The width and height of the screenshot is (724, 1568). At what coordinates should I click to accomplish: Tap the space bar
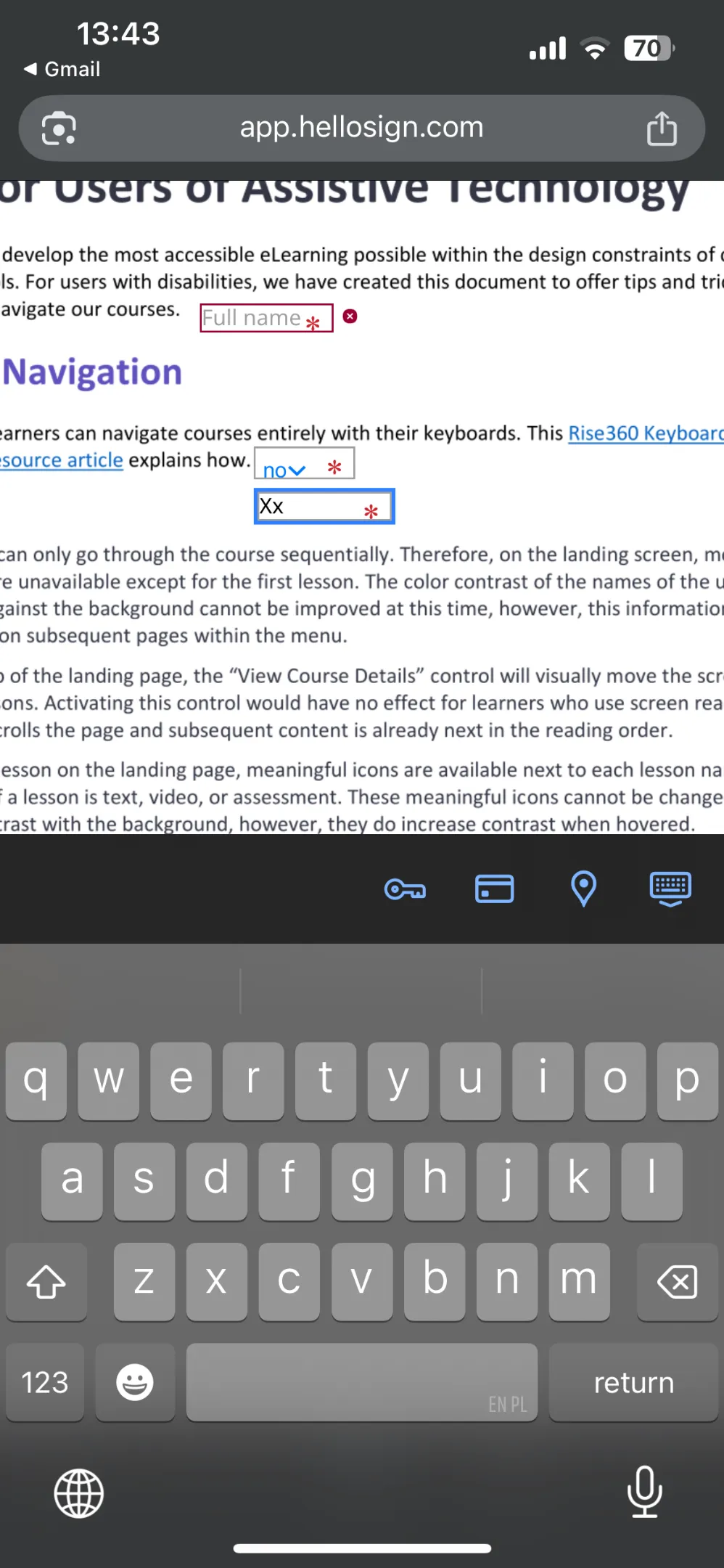pos(362,1381)
